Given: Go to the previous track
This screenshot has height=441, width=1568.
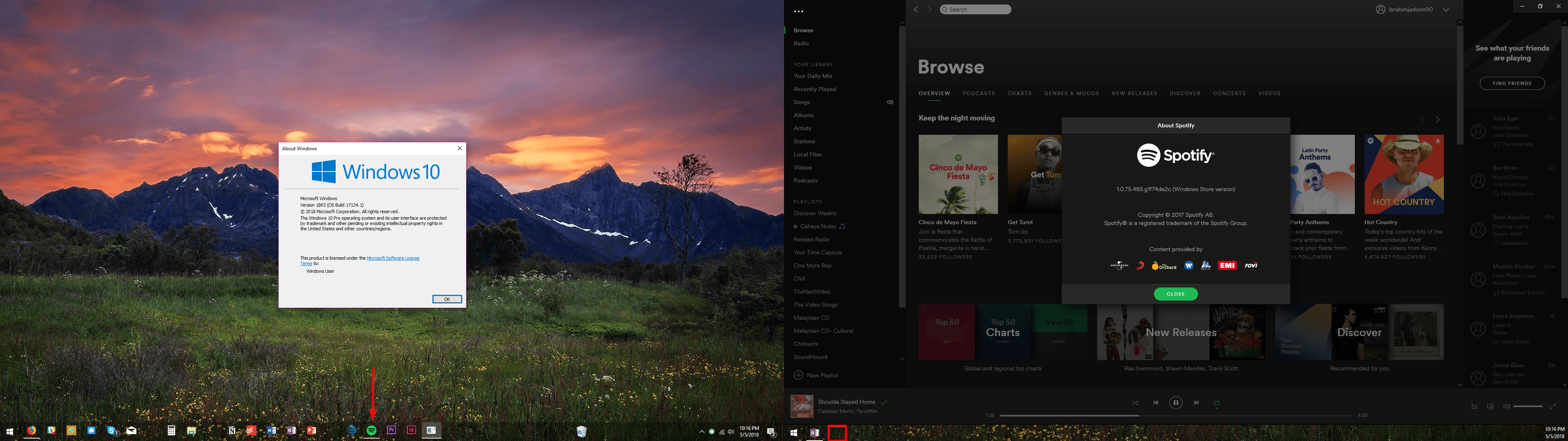Looking at the screenshot, I should (x=1155, y=403).
